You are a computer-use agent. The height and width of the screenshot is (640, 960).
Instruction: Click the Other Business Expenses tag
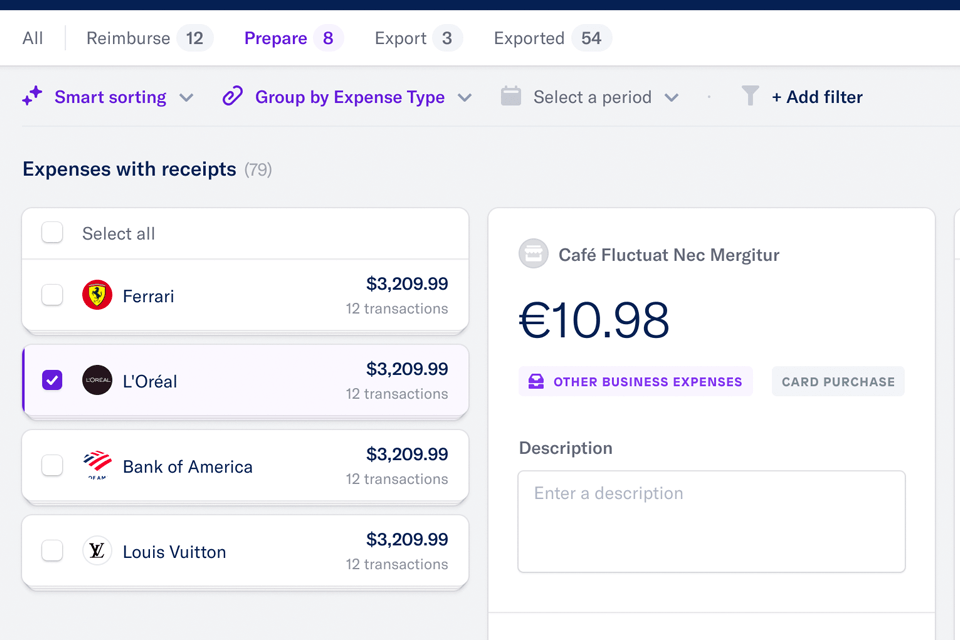tap(636, 382)
